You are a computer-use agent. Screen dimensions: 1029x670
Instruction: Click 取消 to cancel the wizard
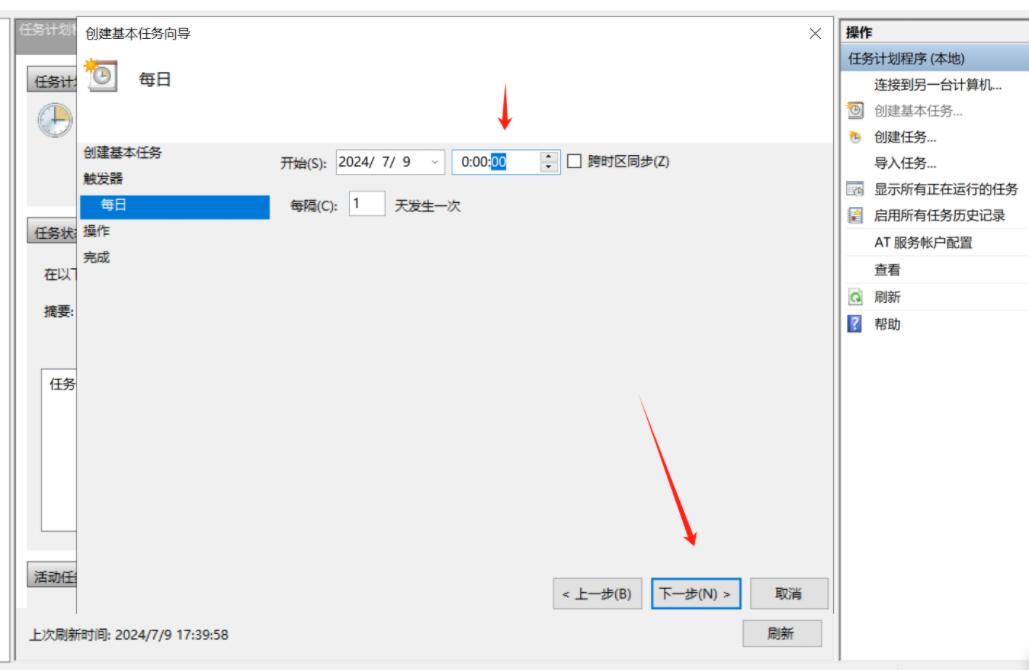click(x=788, y=593)
